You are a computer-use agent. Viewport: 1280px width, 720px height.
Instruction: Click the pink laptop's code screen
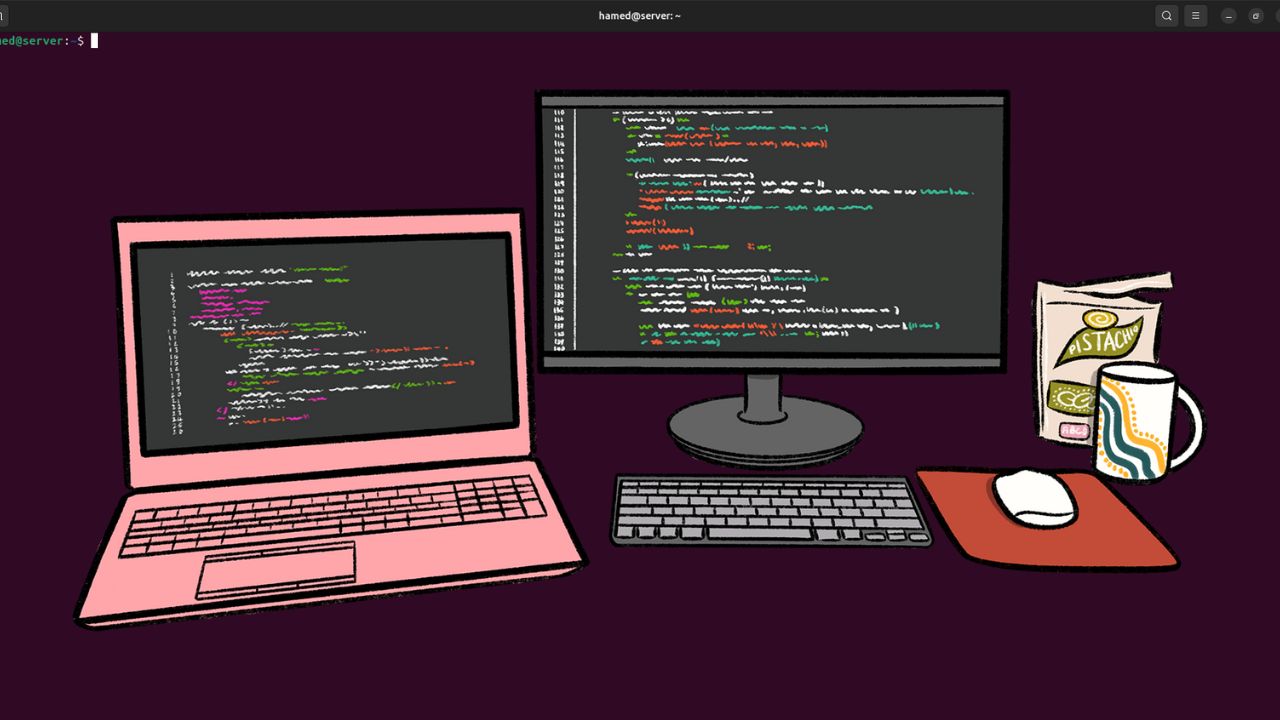[x=325, y=343]
